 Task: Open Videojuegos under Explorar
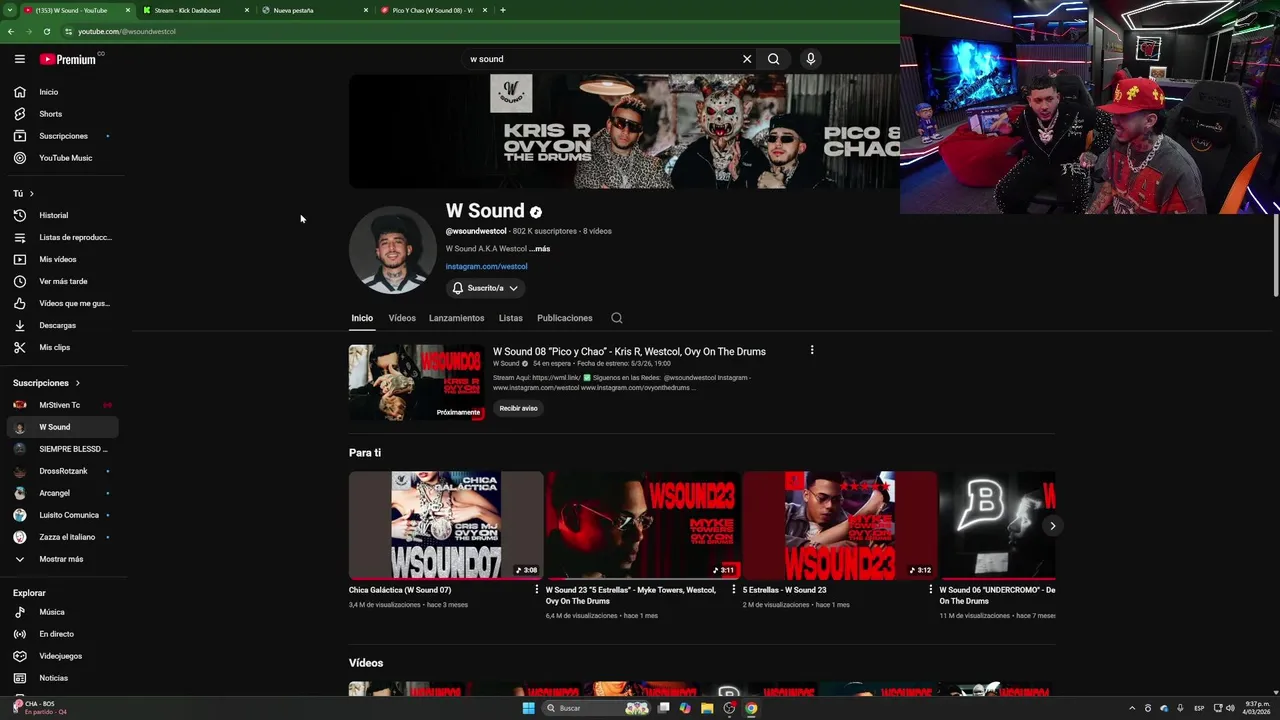click(62, 656)
